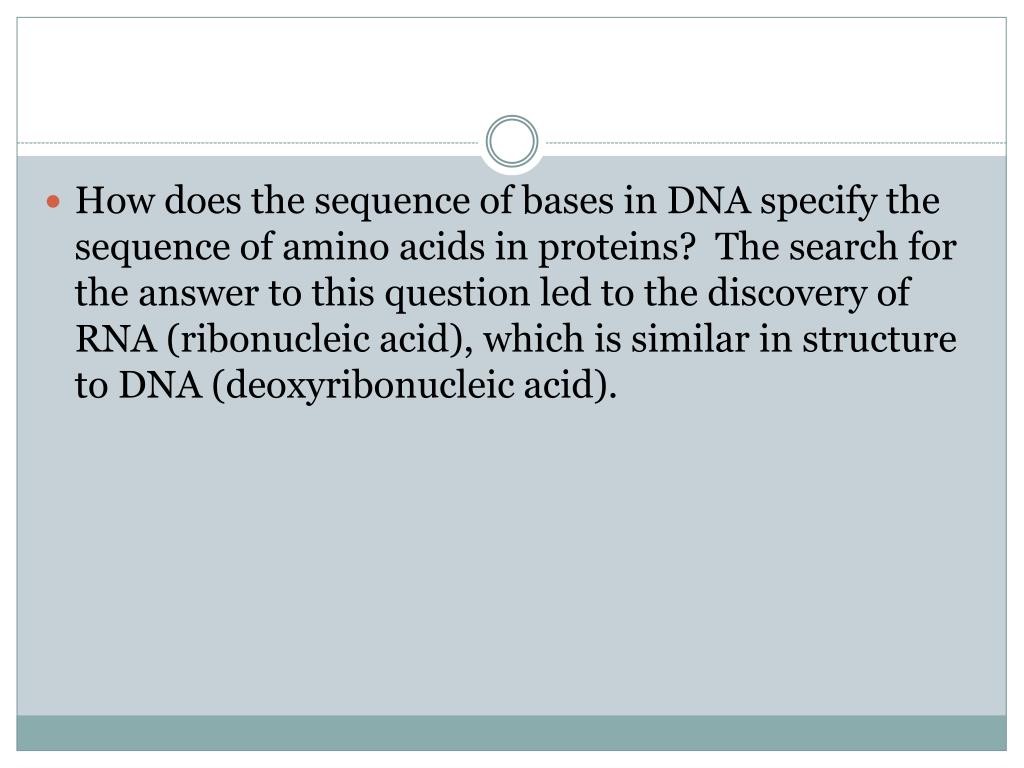Click 'RNA' at the start of the fourth line
The image size is (1024, 768).
116,339
